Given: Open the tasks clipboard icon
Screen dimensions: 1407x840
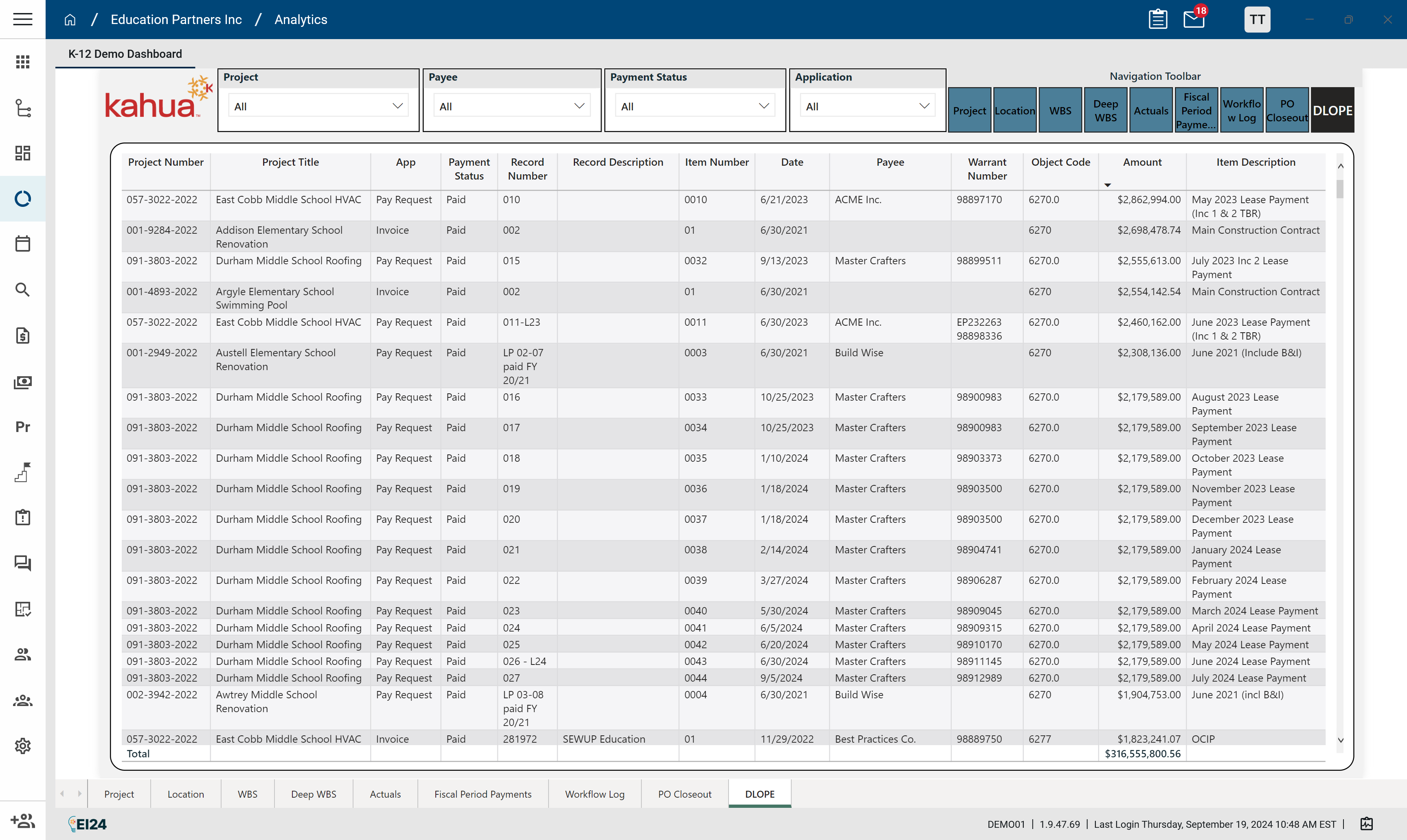Looking at the screenshot, I should (1157, 20).
